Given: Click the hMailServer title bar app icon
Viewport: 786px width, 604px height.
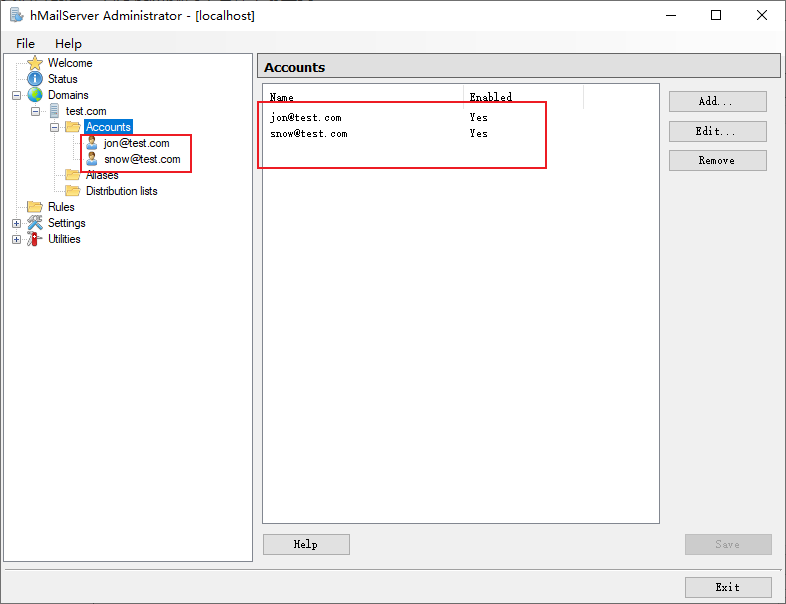Looking at the screenshot, I should pyautogui.click(x=17, y=15).
